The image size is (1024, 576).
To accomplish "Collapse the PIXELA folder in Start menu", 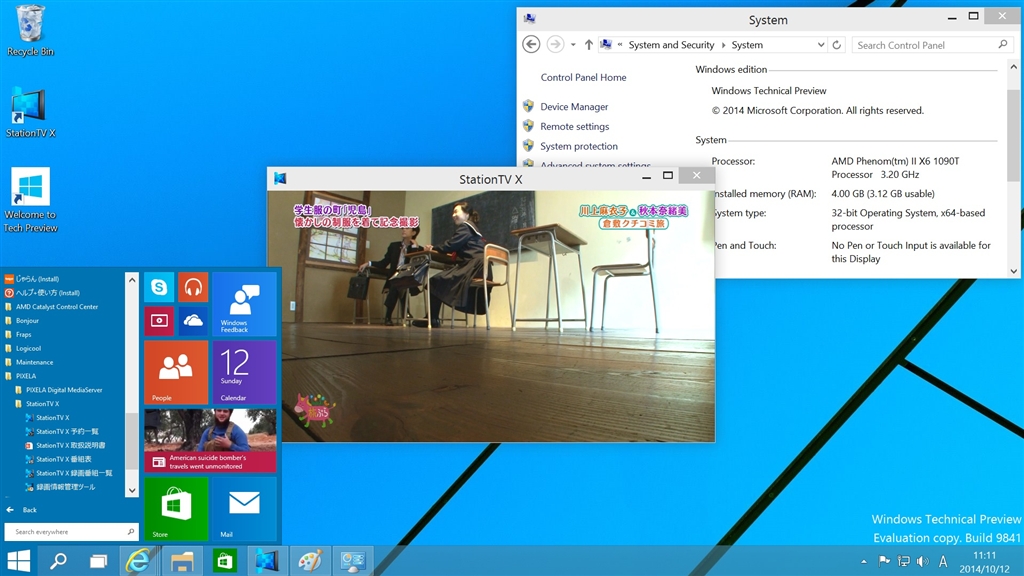I will 27,376.
